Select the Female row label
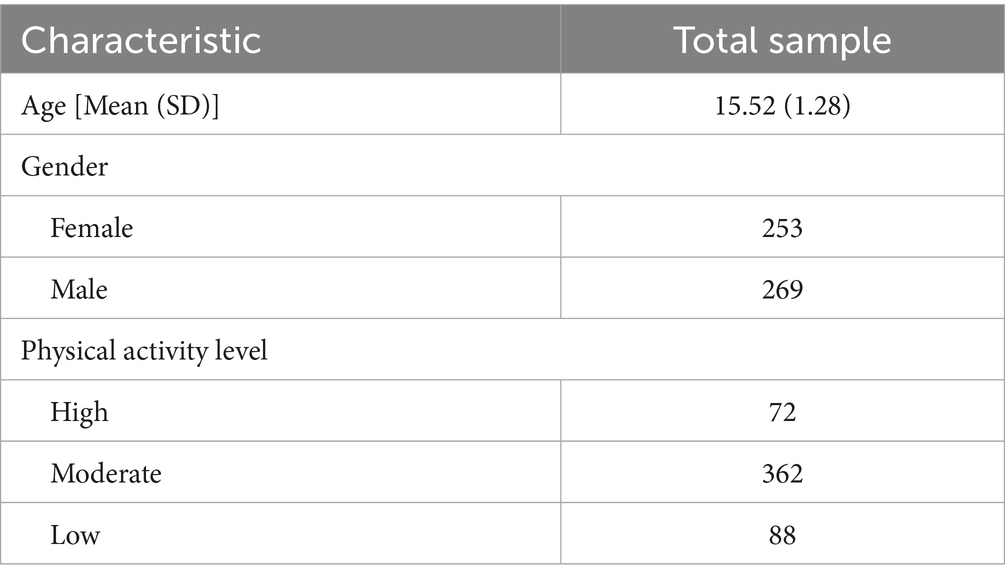Image resolution: width=1005 pixels, height=582 pixels. (91, 228)
